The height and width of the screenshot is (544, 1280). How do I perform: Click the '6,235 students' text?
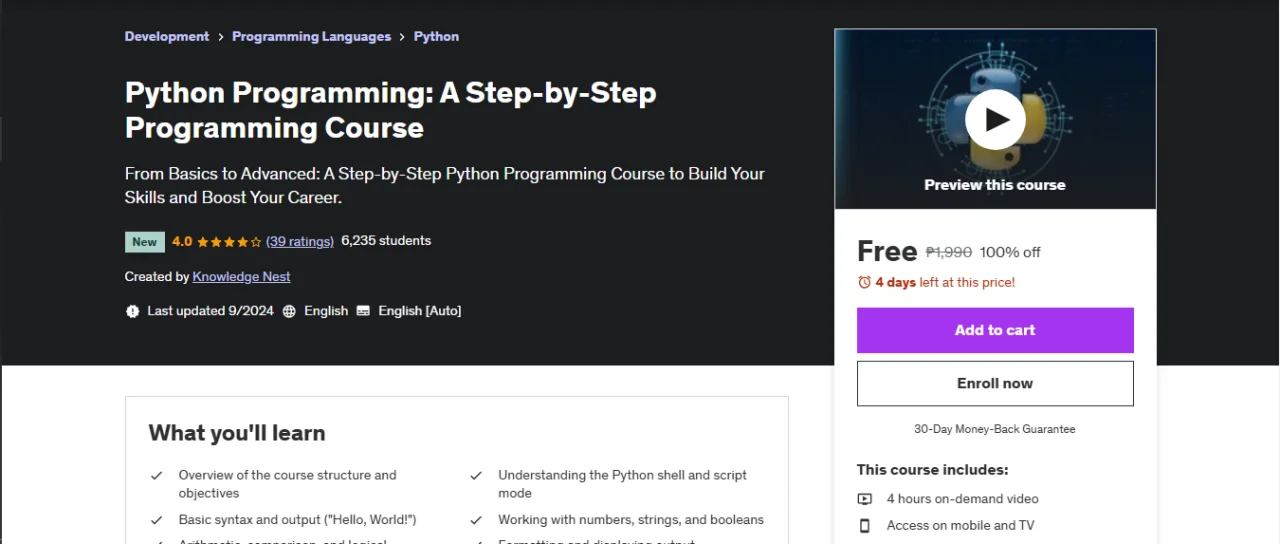(386, 241)
